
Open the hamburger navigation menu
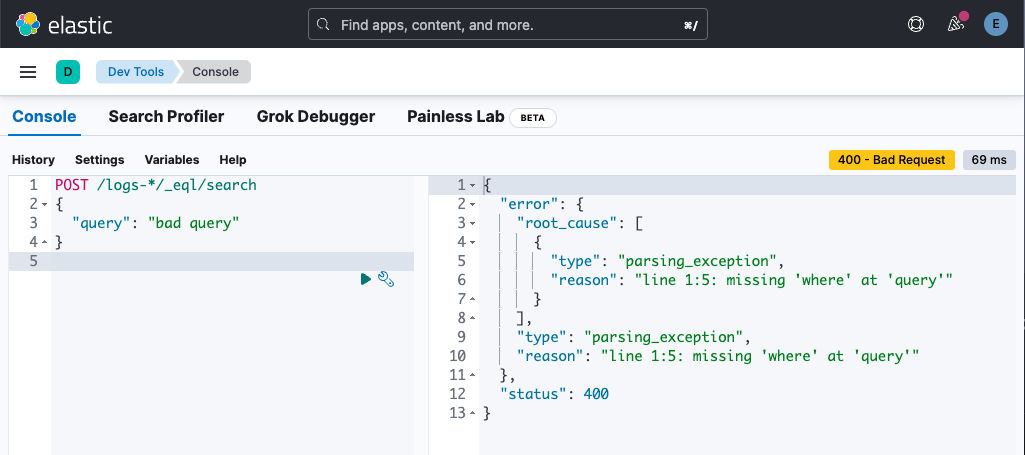coord(28,72)
